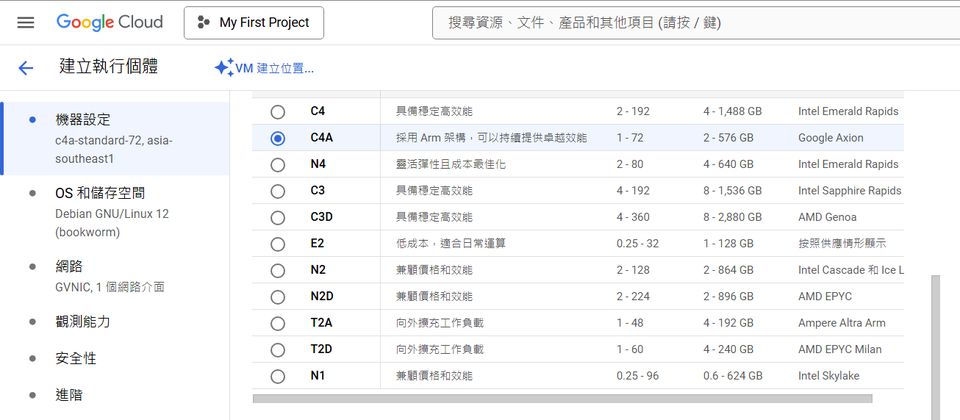Viewport: 960px width, 420px height.
Task: Select the C3D machine series radio button
Action: click(278, 217)
